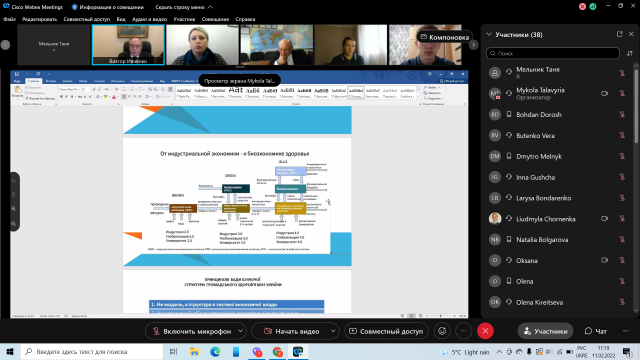Click Совместный доступ share button
Viewport: 640px width, 360px height.
(x=386, y=331)
